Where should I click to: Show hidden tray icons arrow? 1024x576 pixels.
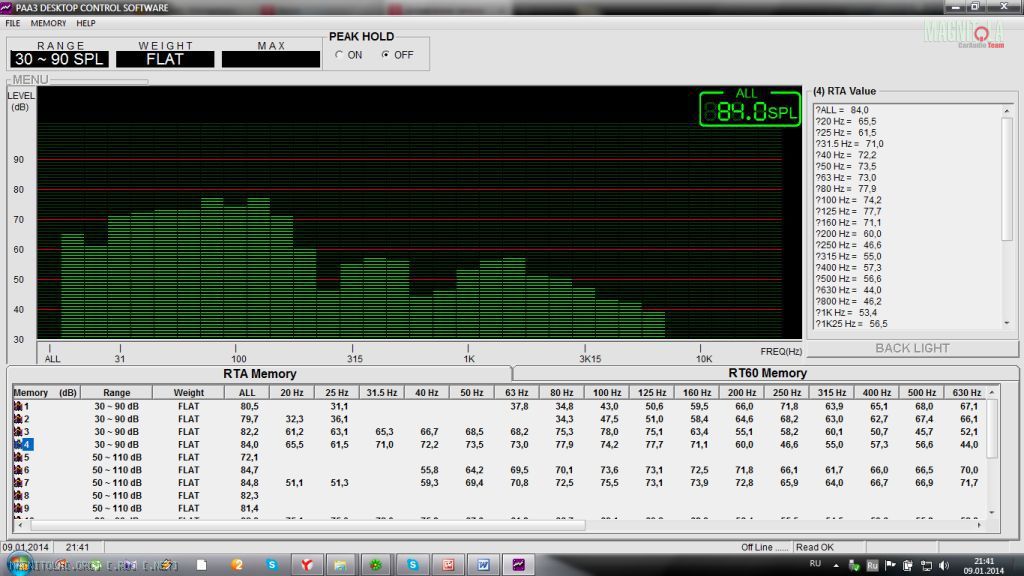point(836,565)
